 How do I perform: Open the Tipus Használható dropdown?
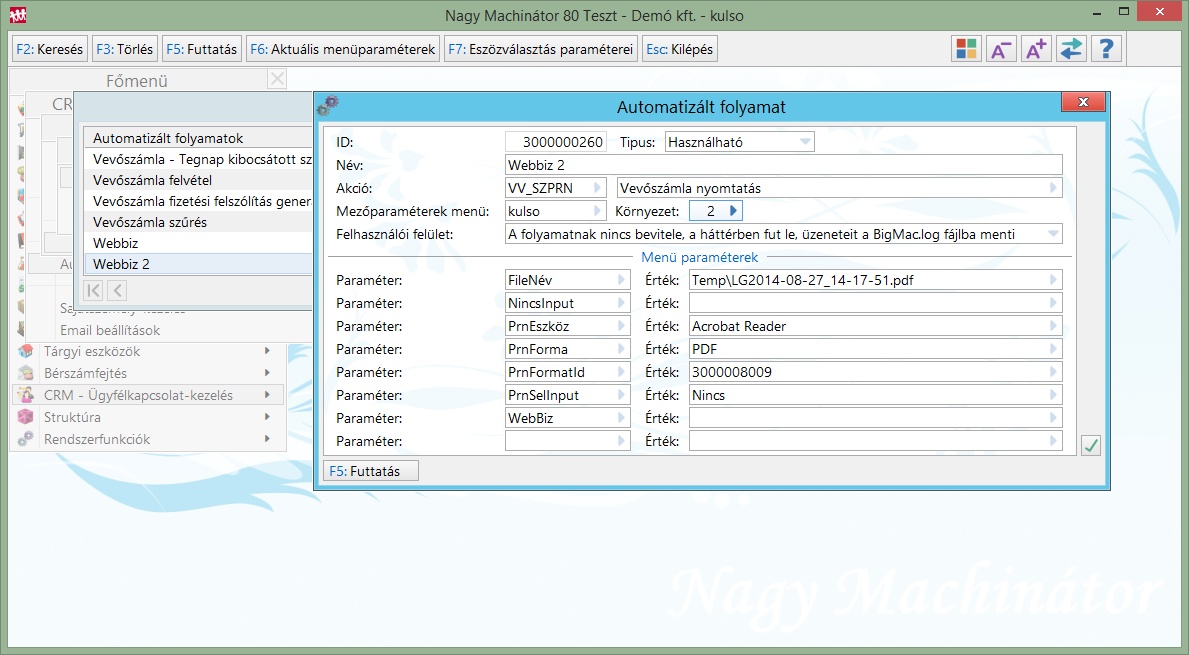point(805,142)
